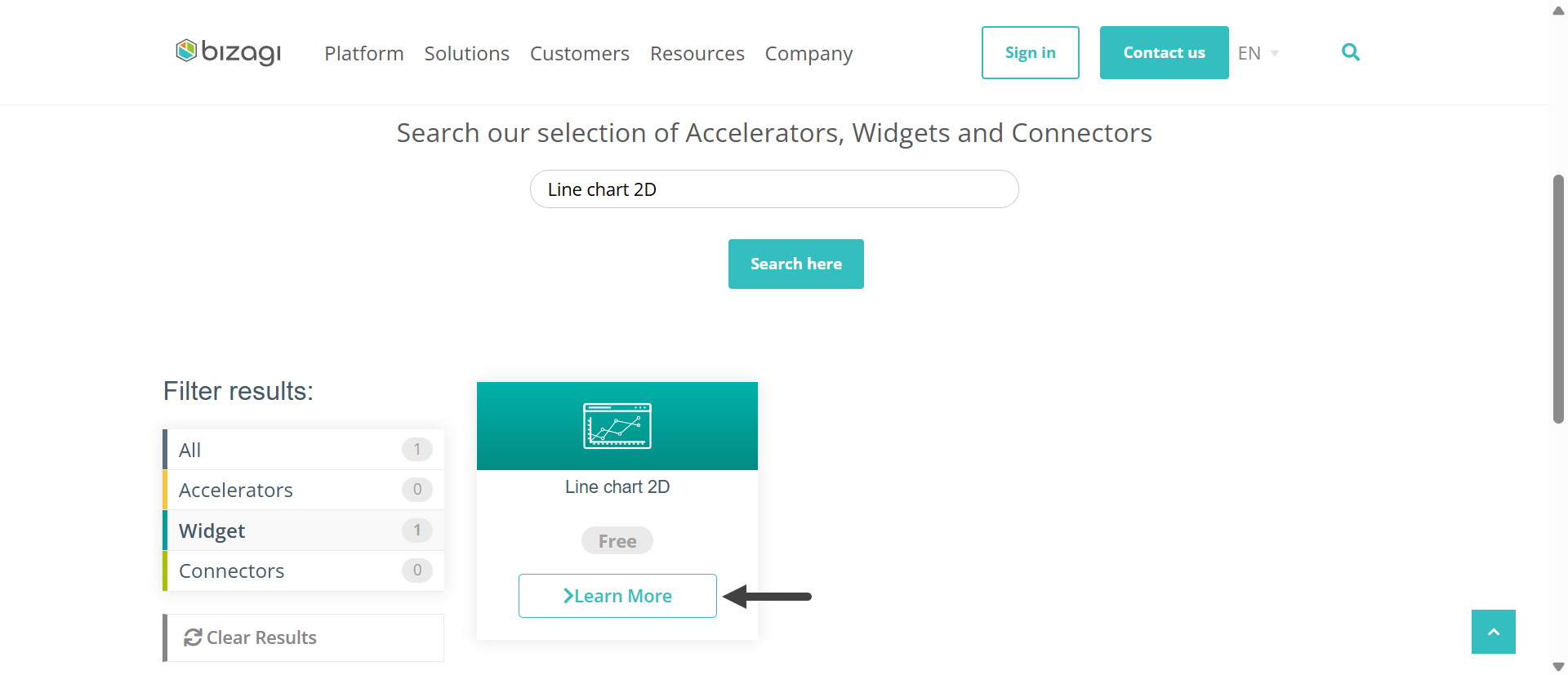
Task: Open the Company menu
Action: point(809,53)
